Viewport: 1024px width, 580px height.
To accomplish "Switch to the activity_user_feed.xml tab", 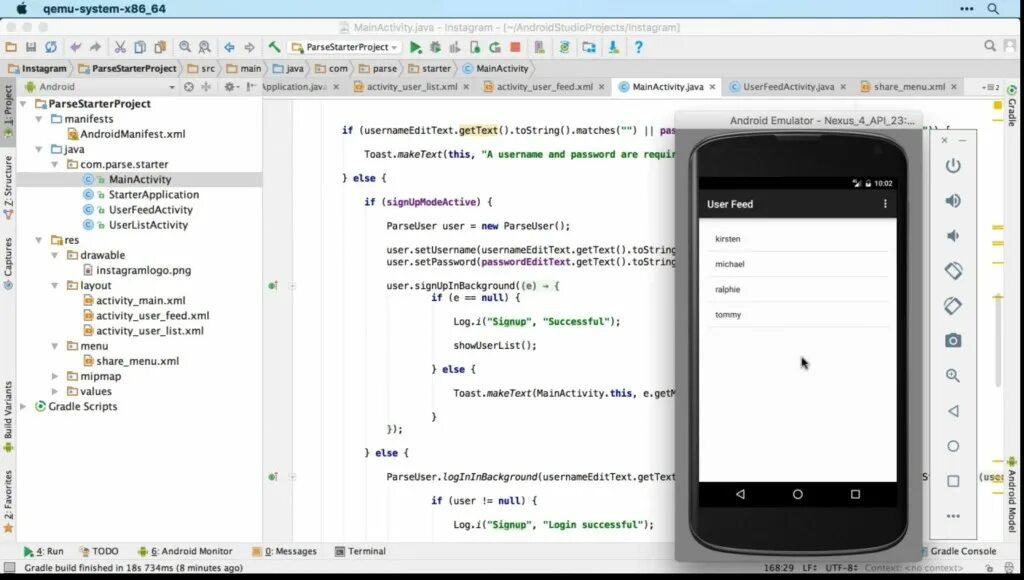I will click(x=545, y=87).
